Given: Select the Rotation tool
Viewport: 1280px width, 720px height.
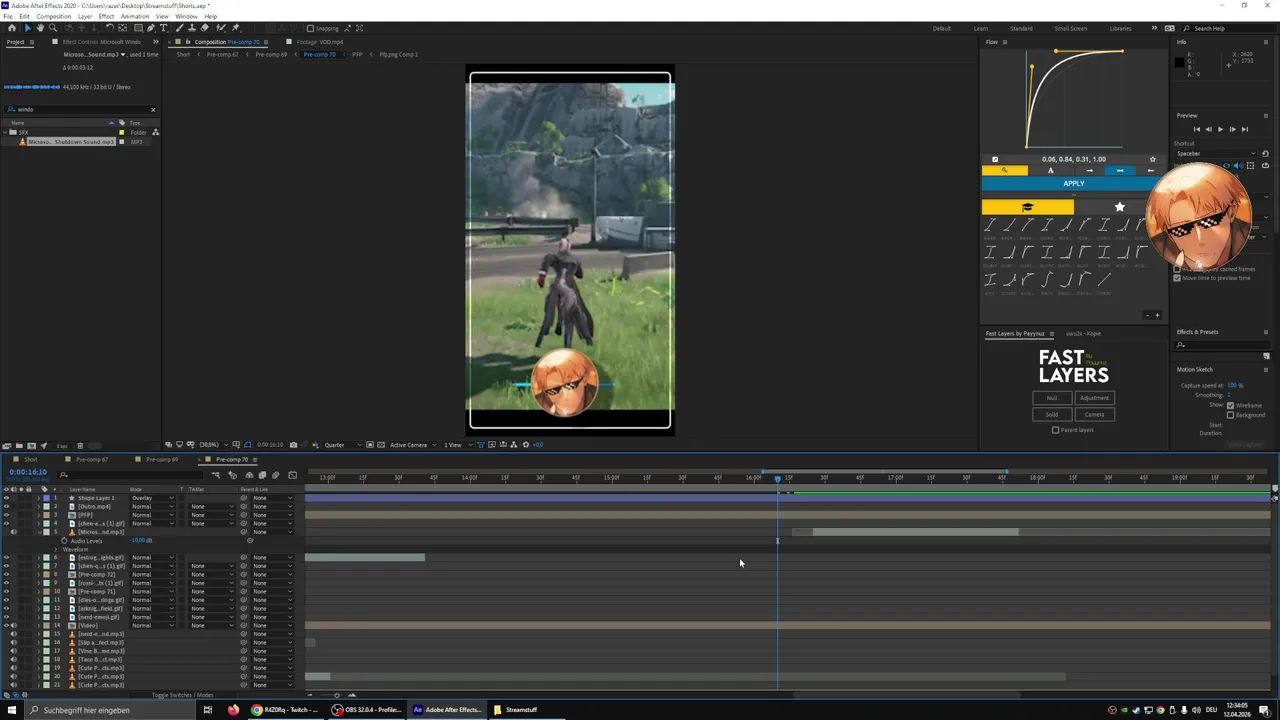Looking at the screenshot, I should coord(109,28).
